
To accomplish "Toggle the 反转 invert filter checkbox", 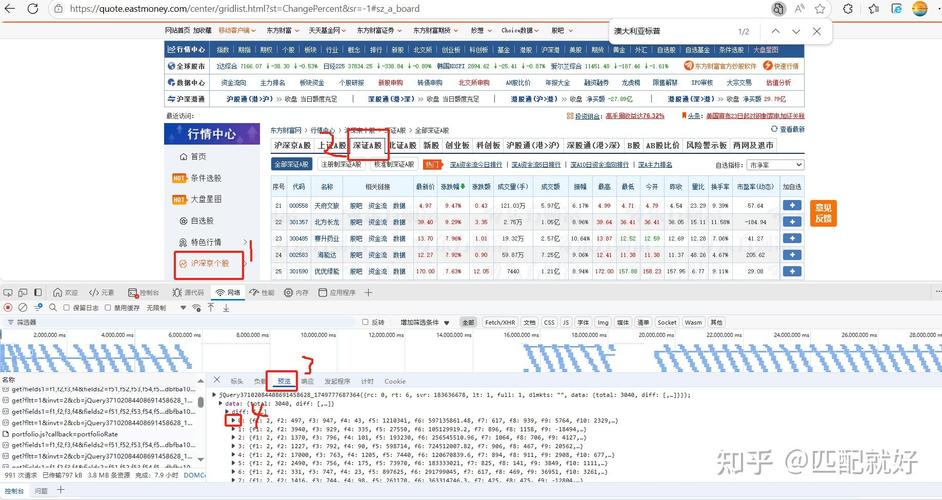I will pyautogui.click(x=365, y=322).
